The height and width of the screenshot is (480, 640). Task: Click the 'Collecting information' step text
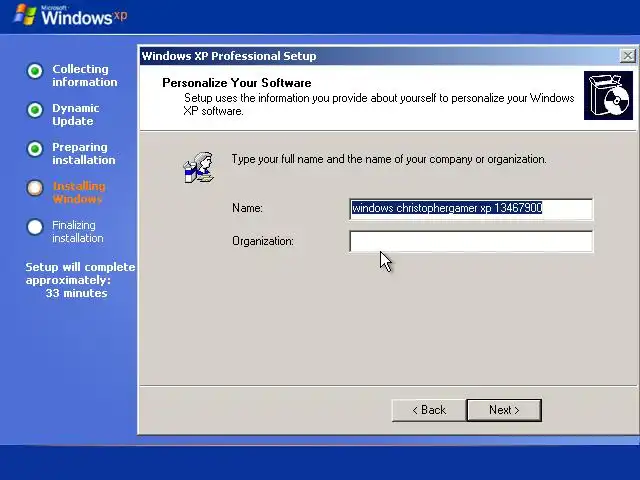84,76
